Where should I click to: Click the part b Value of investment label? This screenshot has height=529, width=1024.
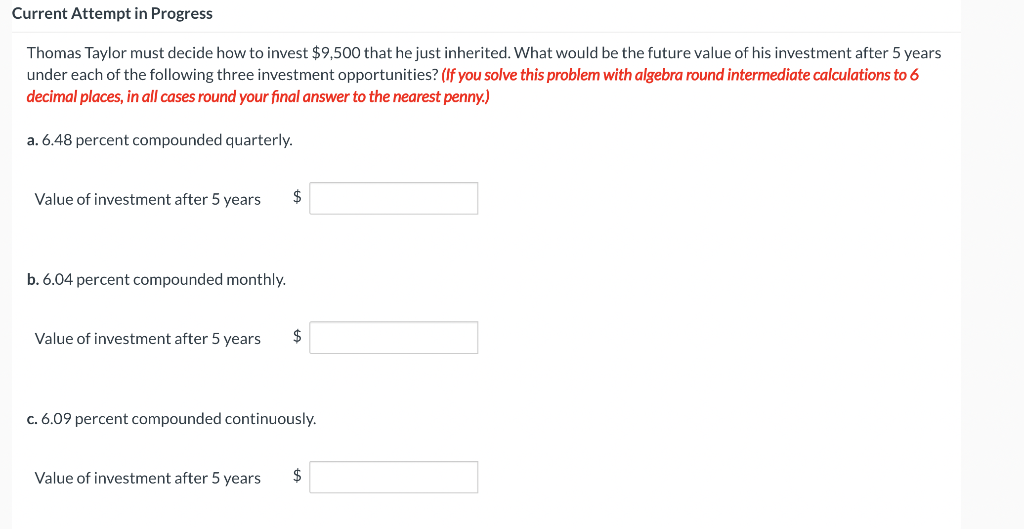147,339
